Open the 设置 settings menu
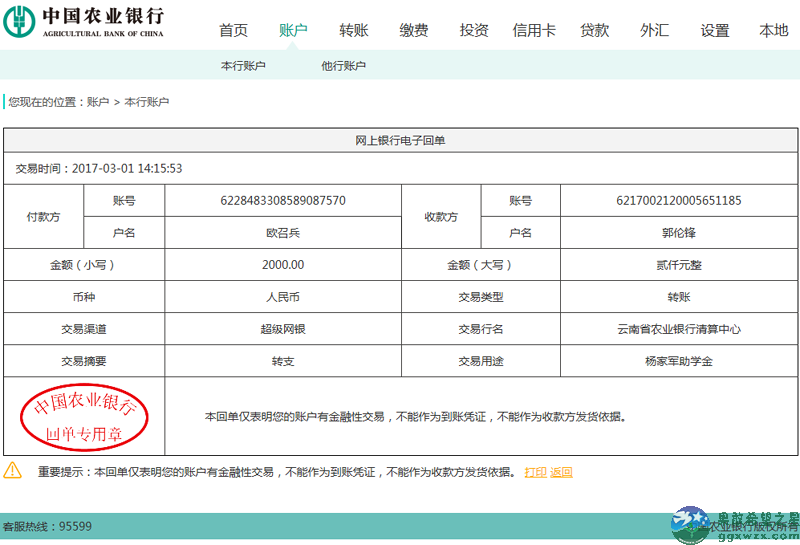The height and width of the screenshot is (545, 800). click(715, 30)
